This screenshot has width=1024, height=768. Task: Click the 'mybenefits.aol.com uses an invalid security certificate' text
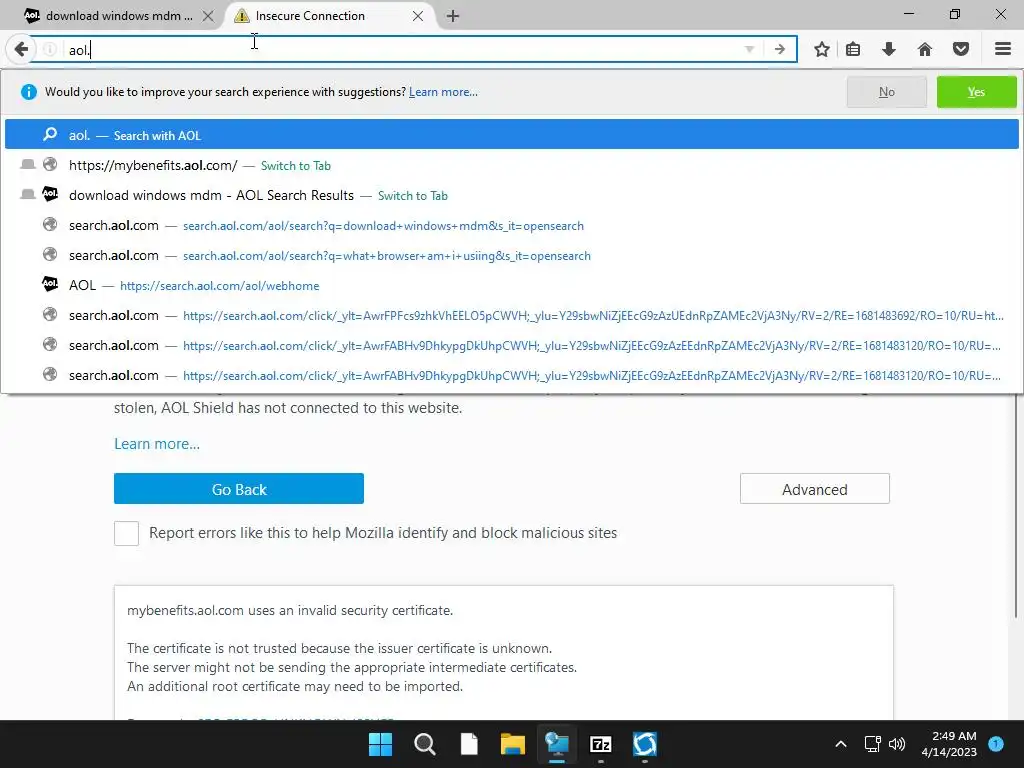pos(290,611)
